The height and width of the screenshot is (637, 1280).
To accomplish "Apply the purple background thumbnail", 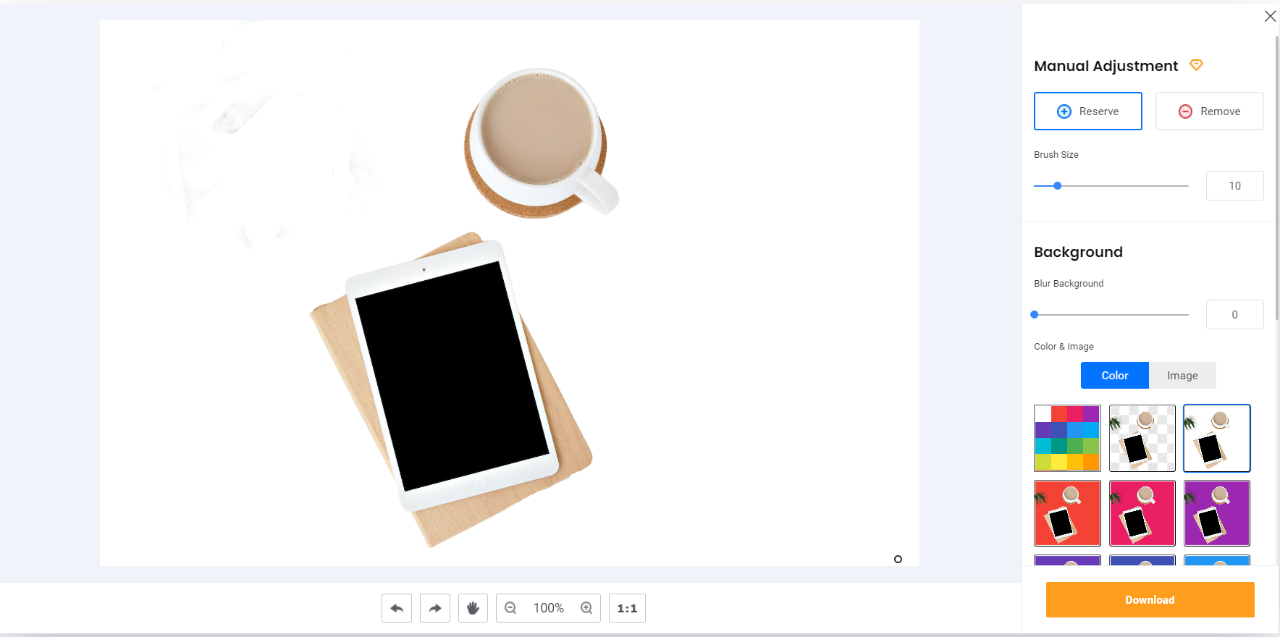I will pyautogui.click(x=1217, y=513).
